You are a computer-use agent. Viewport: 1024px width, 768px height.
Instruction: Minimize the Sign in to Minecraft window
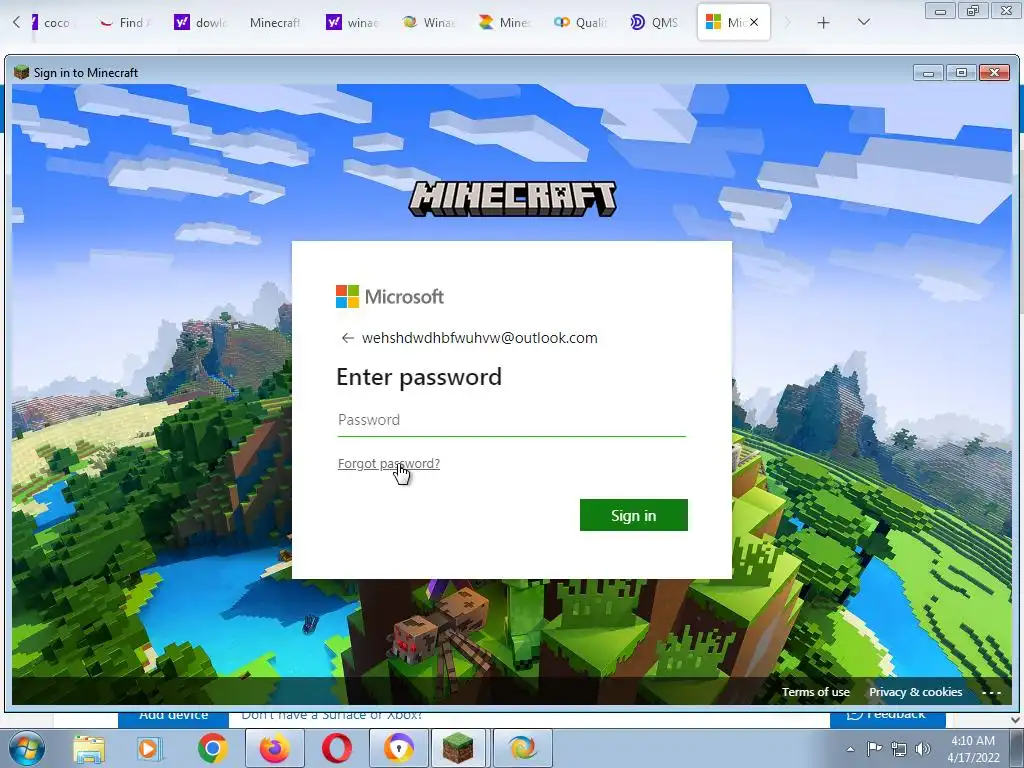point(928,72)
